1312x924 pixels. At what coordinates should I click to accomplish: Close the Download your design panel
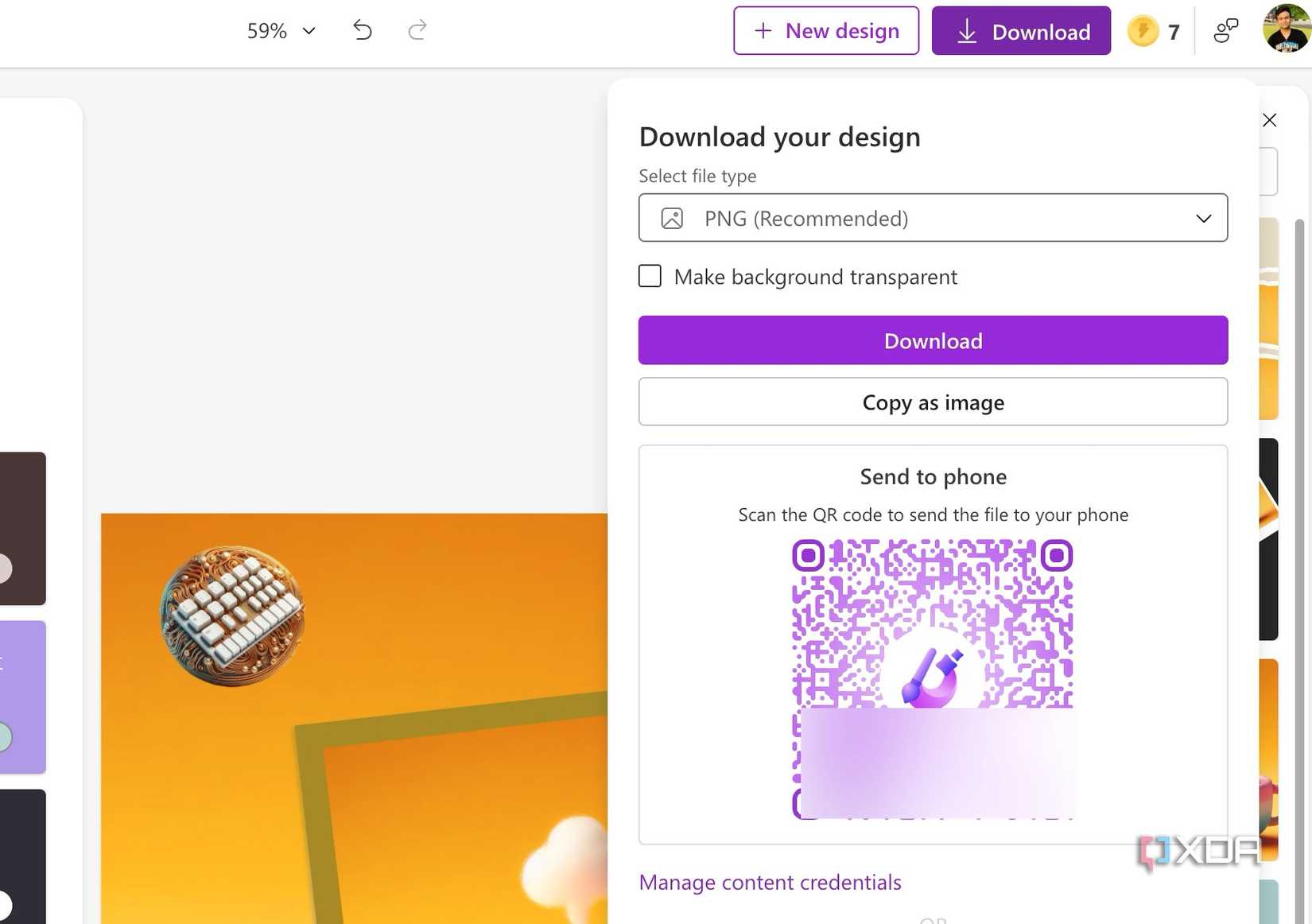pos(1270,120)
